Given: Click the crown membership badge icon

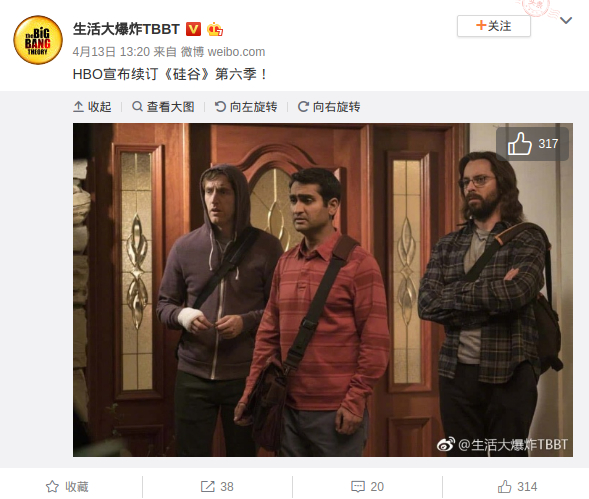Looking at the screenshot, I should click(x=215, y=29).
